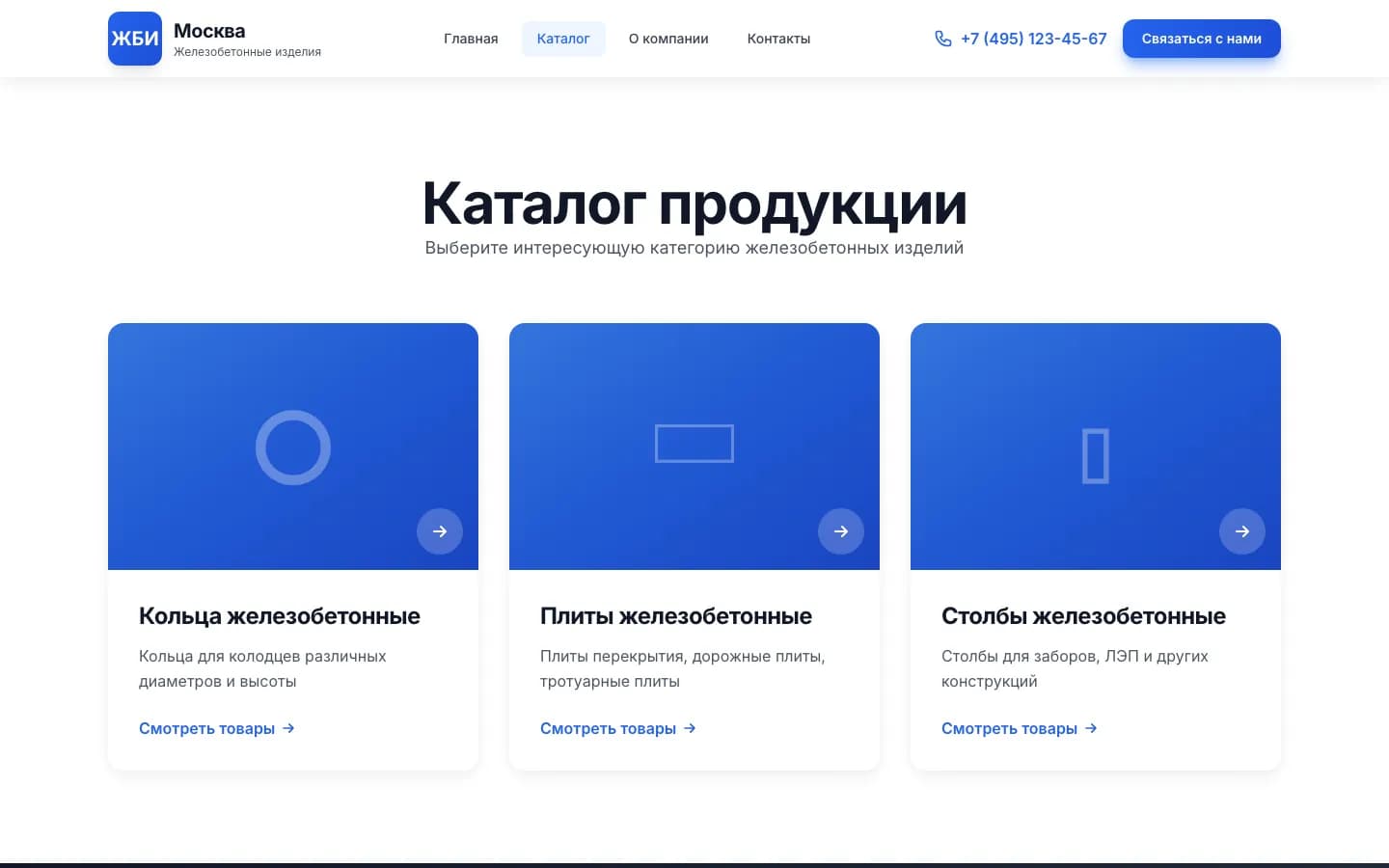This screenshot has height=868, width=1389.
Task: Open the Контакты navigation link
Action: [778, 39]
